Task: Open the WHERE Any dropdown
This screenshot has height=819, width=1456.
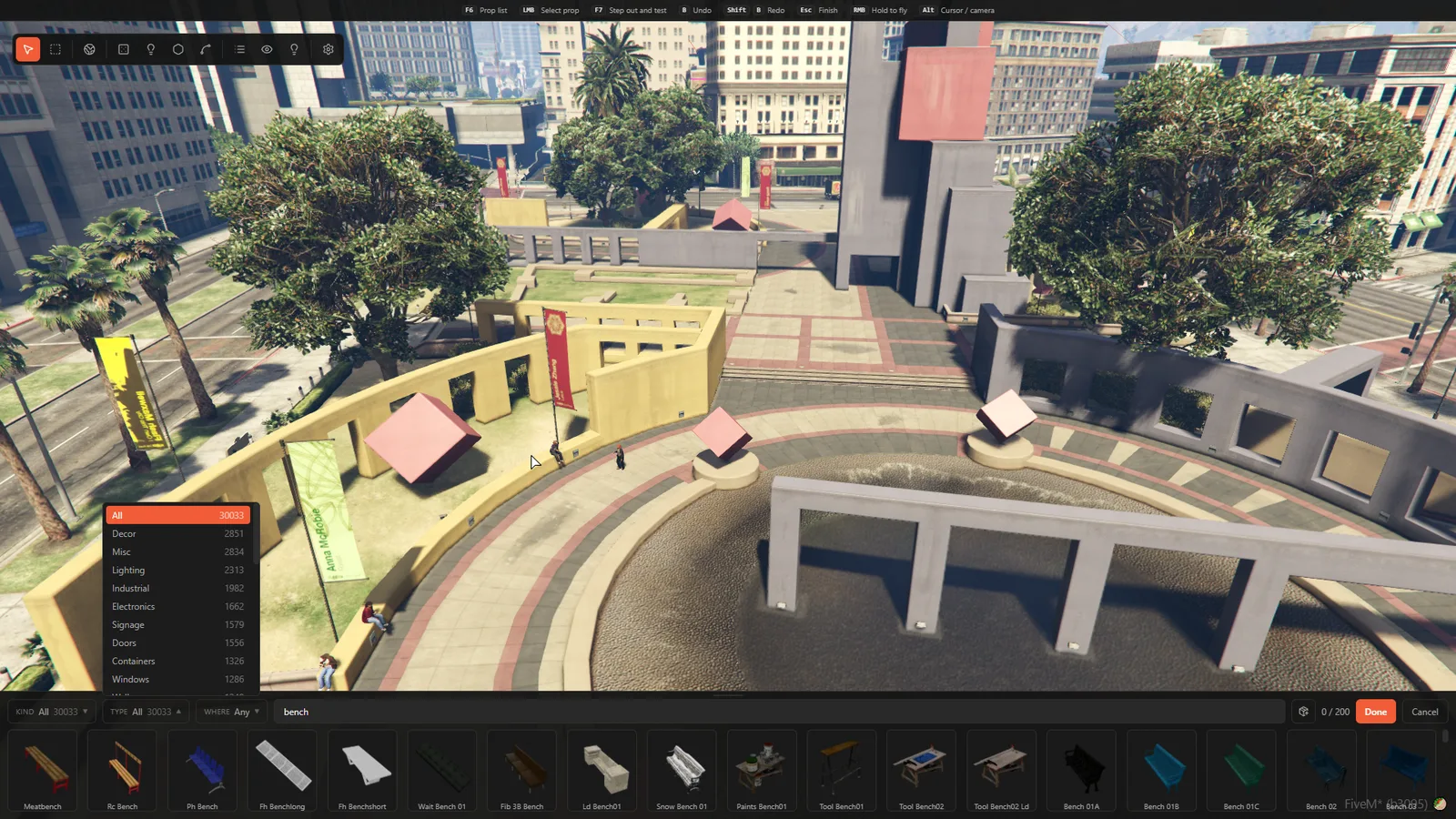Action: pyautogui.click(x=232, y=712)
